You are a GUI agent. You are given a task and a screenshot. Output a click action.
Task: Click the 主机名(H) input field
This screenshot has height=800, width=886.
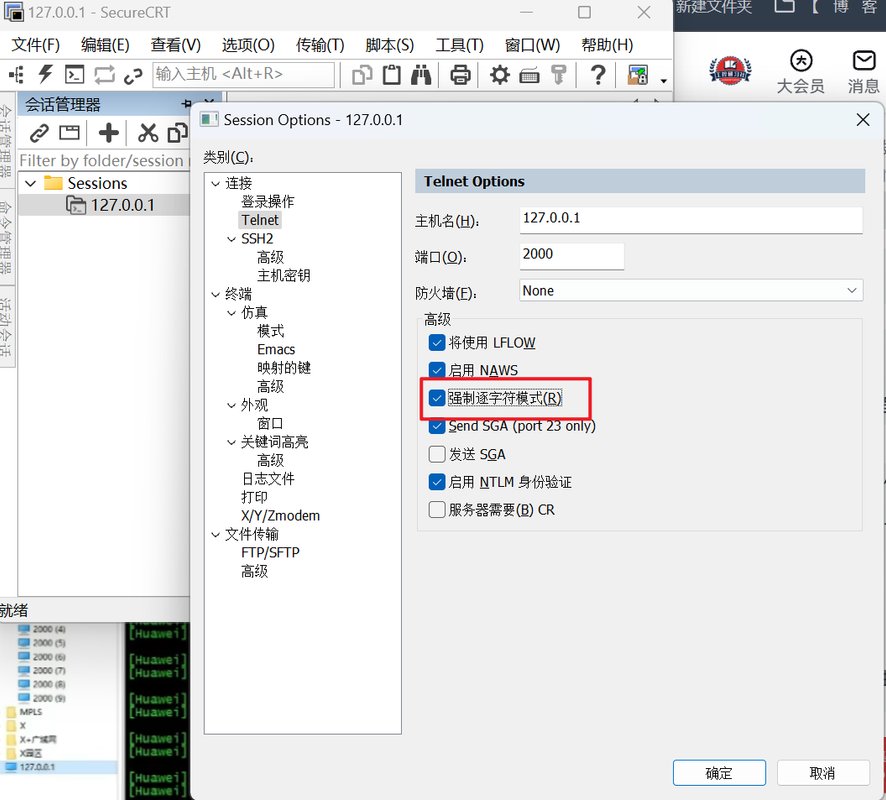(691, 219)
